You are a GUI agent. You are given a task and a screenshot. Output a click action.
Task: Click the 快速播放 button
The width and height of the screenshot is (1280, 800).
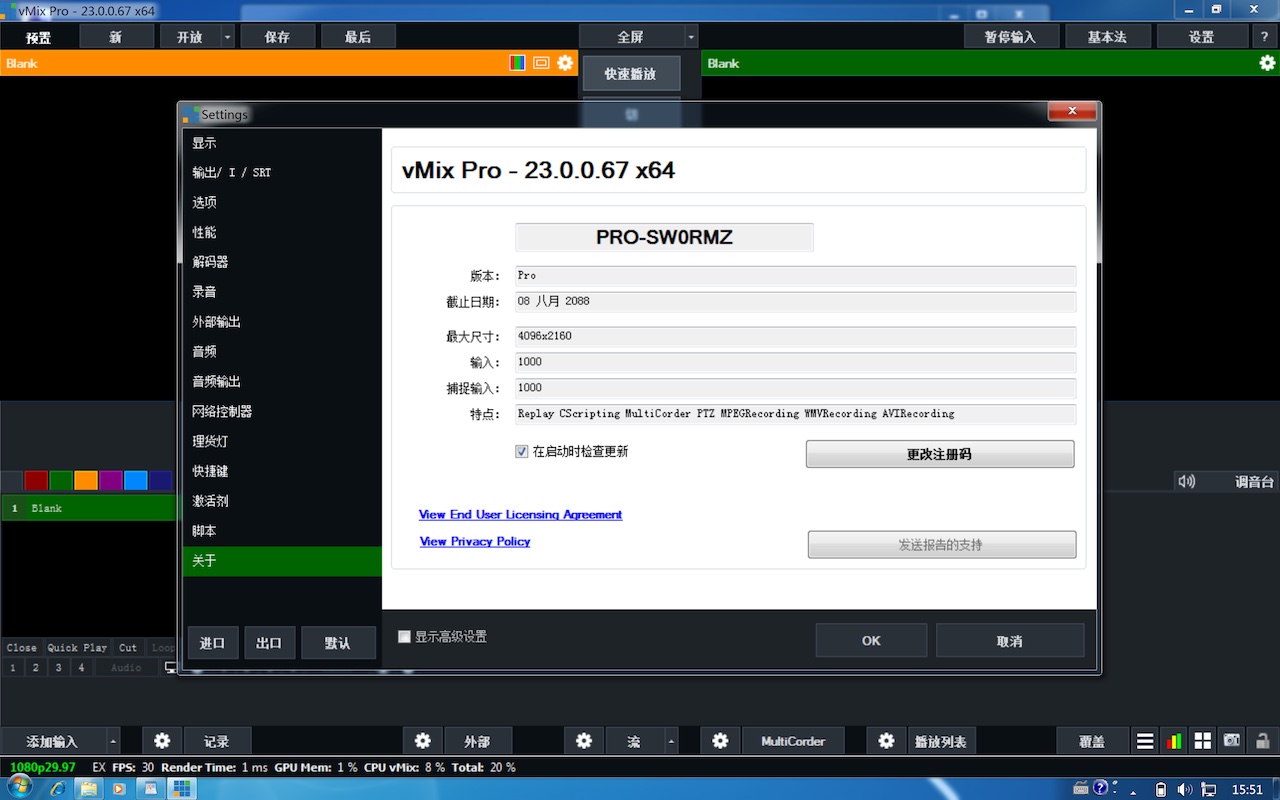click(x=631, y=74)
